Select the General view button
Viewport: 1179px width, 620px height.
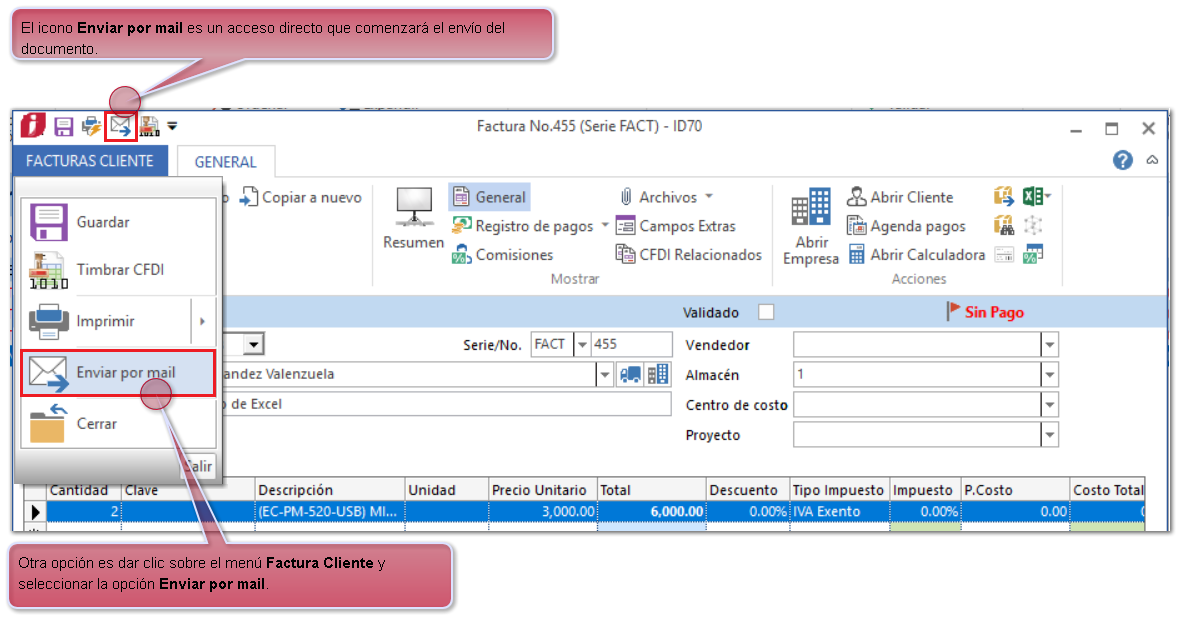[489, 197]
